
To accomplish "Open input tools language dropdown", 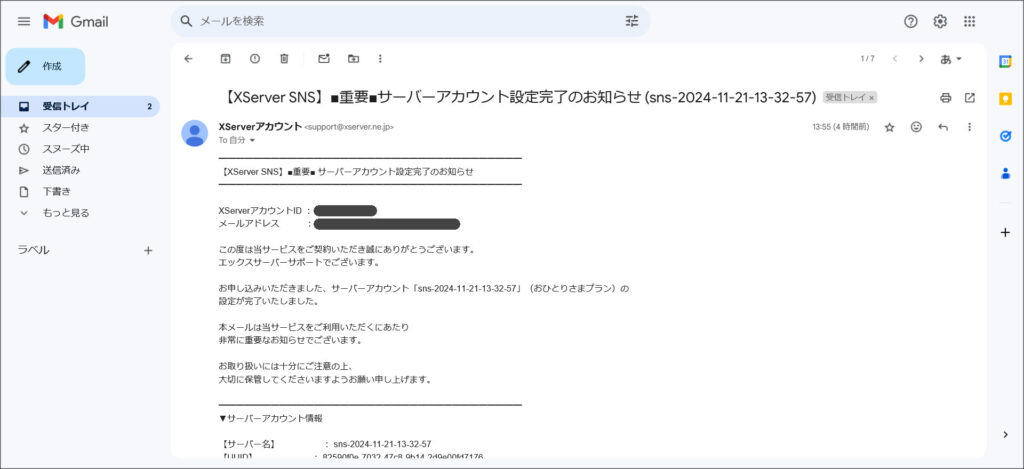I will coord(951,59).
